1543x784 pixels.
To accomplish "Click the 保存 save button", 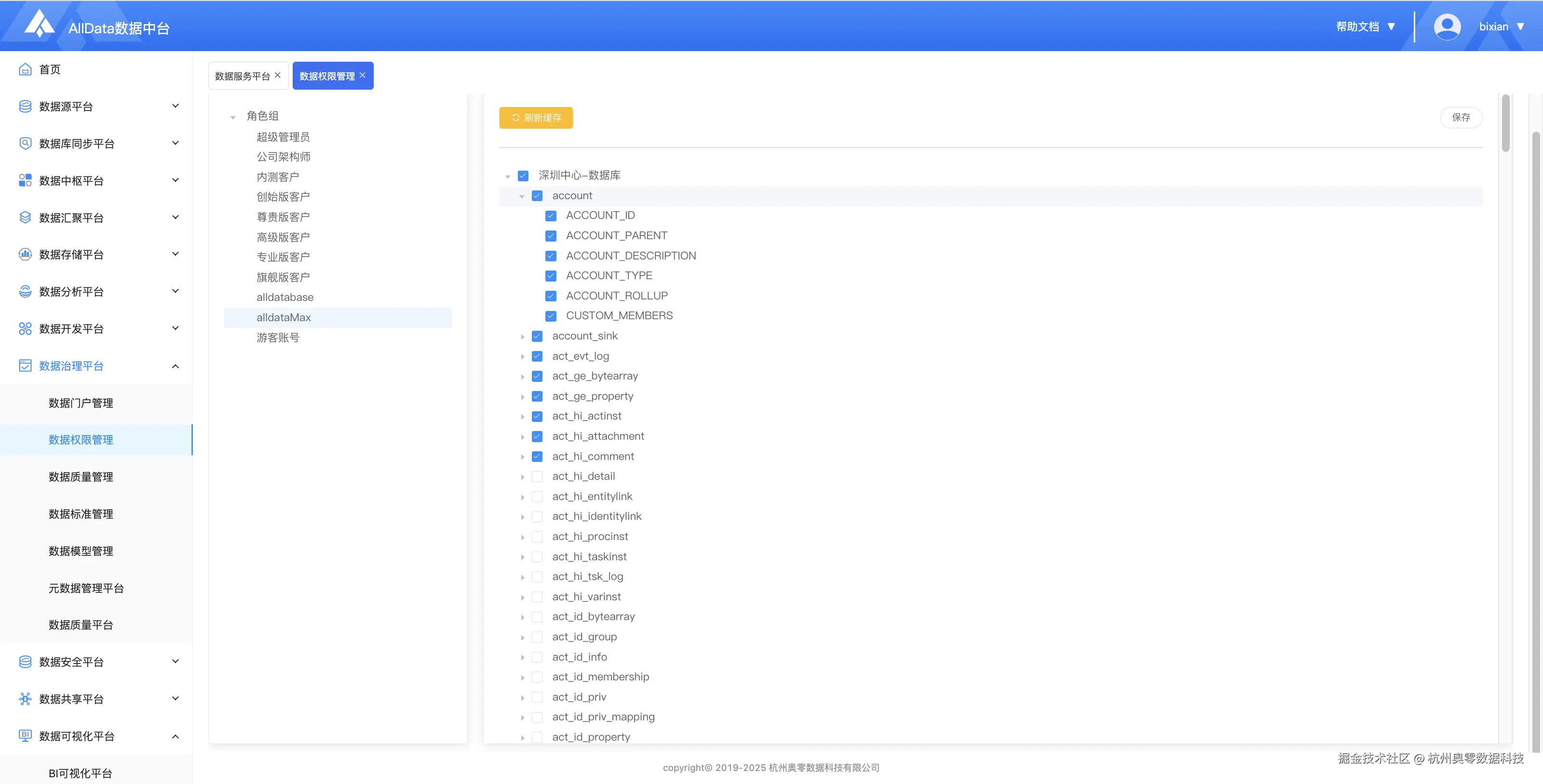I will (1461, 117).
